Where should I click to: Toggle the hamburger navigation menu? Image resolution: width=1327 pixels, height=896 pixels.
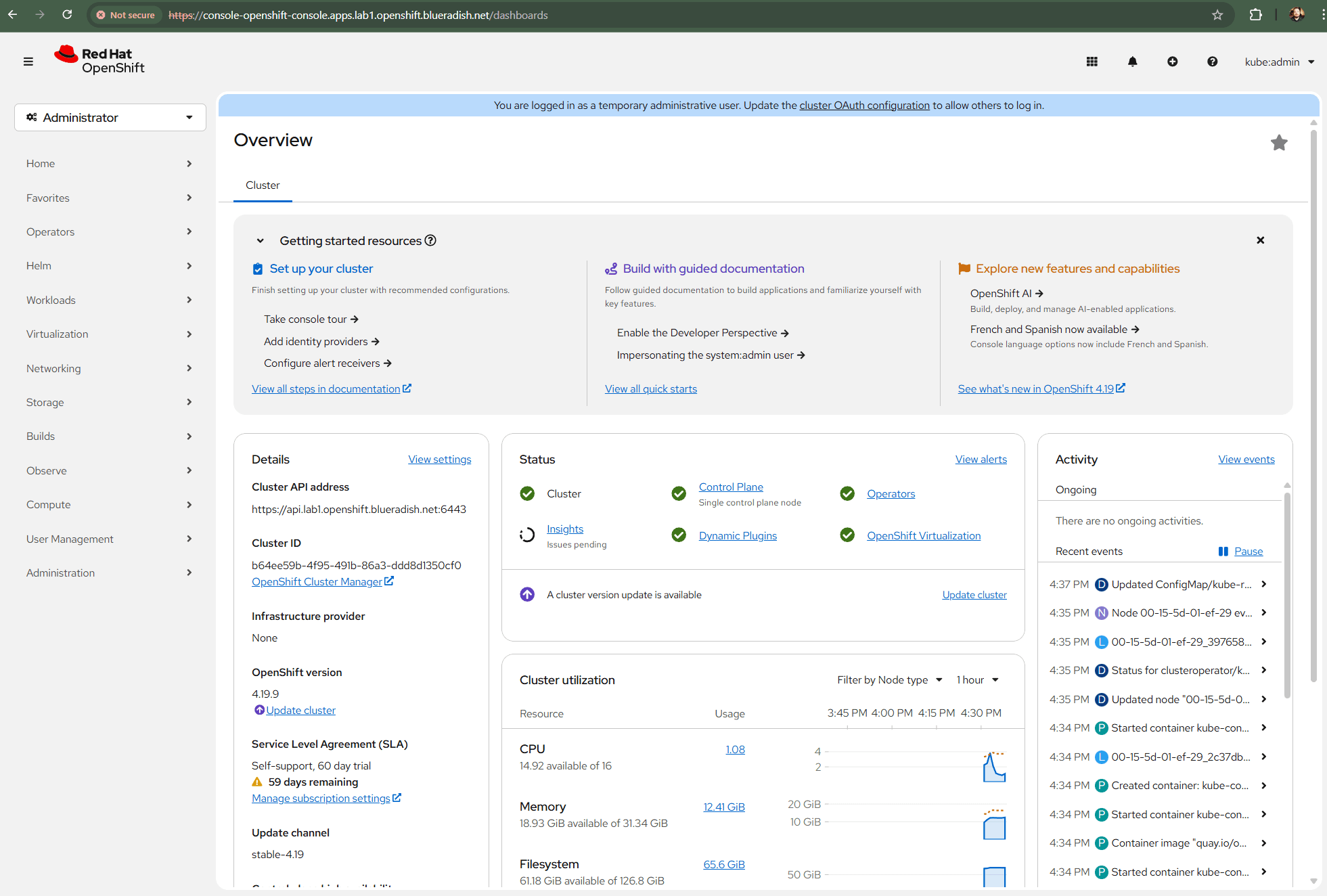(28, 62)
